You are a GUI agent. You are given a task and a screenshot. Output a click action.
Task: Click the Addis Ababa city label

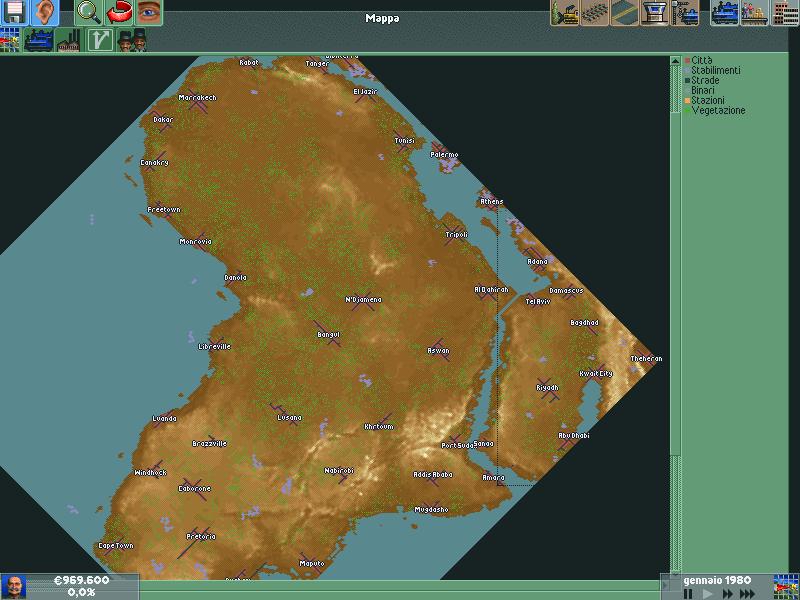(x=433, y=475)
